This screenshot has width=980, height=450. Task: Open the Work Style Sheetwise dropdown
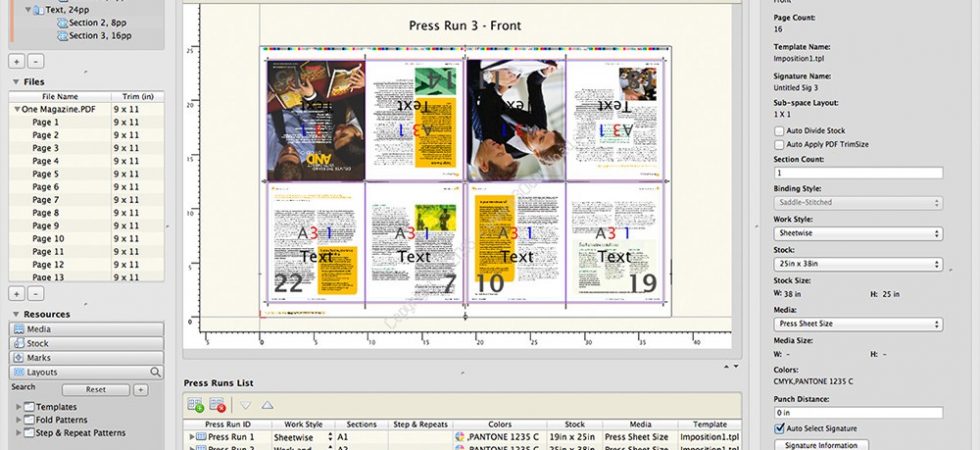click(x=858, y=233)
